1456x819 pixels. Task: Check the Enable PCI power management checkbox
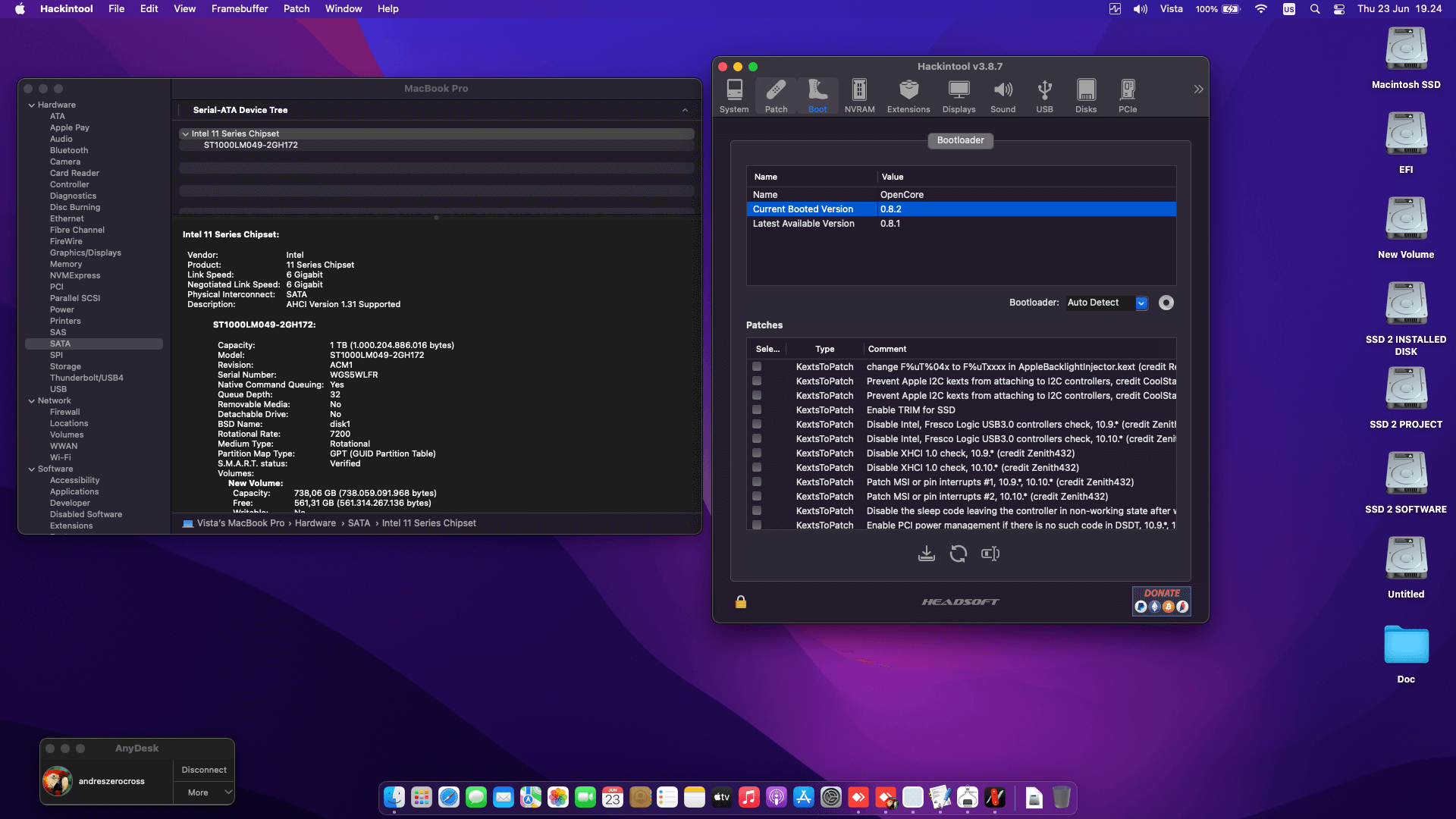coord(757,525)
